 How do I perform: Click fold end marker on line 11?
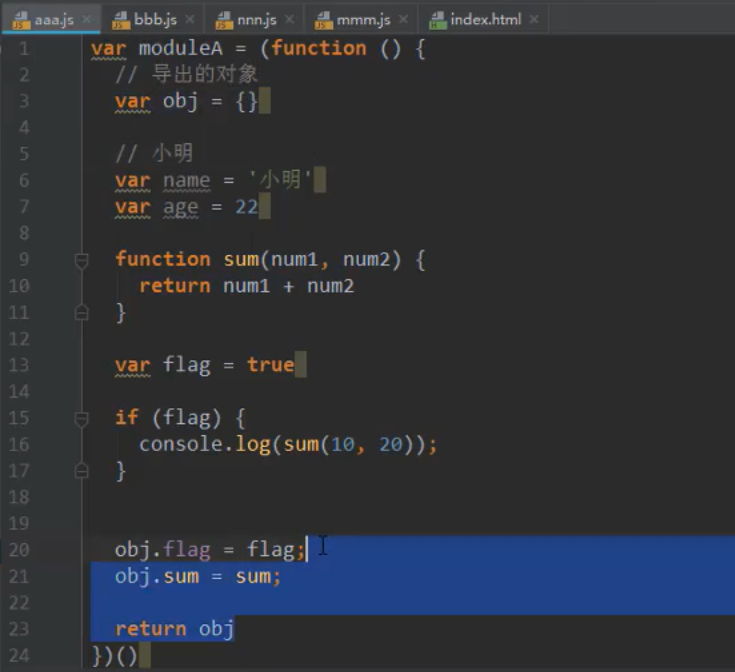pos(82,312)
